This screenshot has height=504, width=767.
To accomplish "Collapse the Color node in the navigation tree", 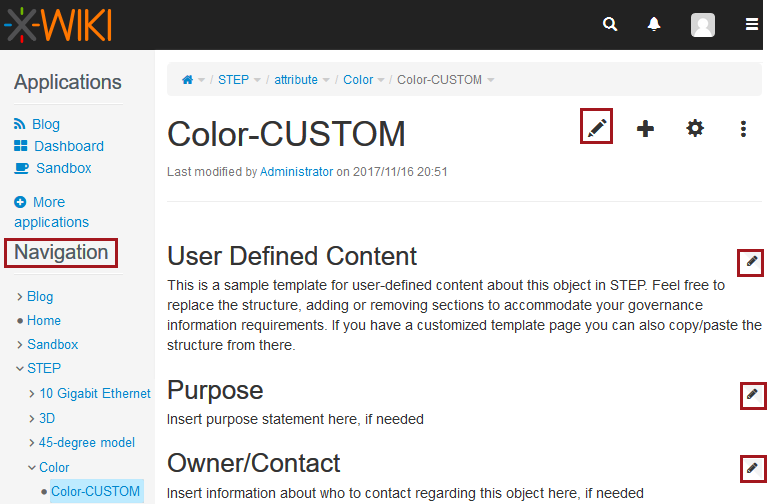I will (32, 467).
